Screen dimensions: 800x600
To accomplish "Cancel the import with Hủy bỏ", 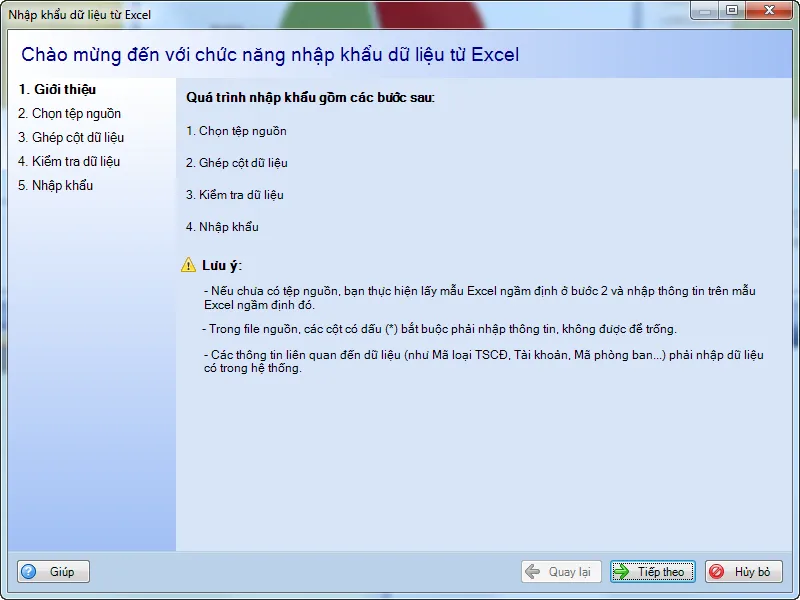I will tap(744, 571).
